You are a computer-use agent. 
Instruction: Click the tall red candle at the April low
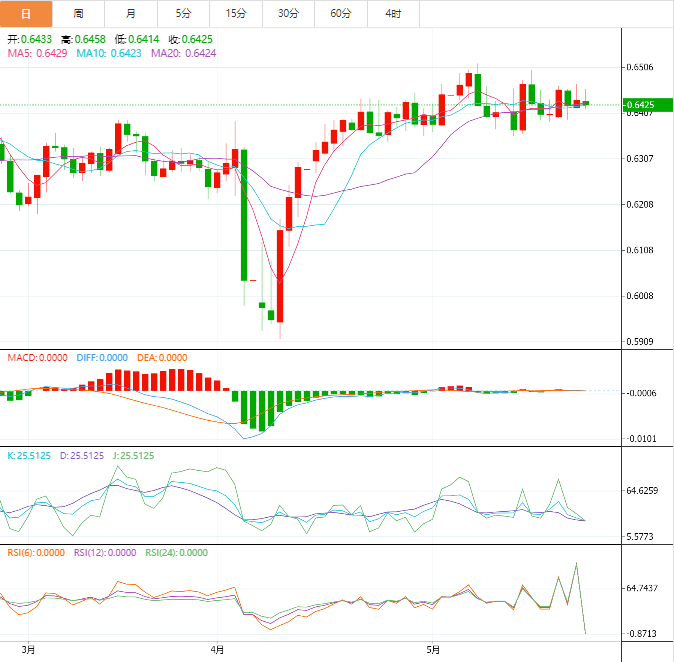[x=280, y=276]
